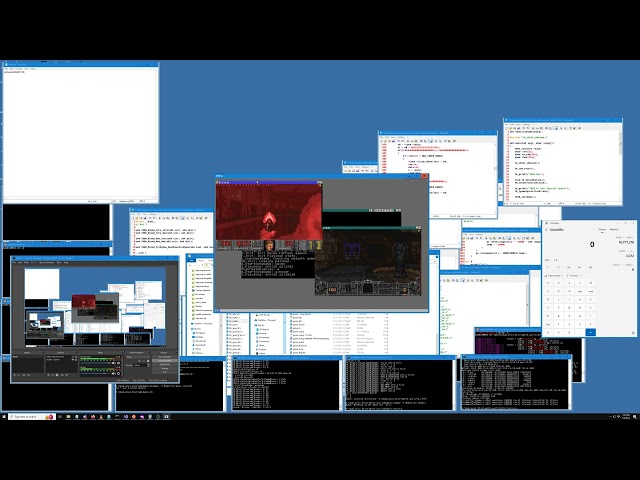Switch to the Calculator Memory tab

(x=614, y=229)
